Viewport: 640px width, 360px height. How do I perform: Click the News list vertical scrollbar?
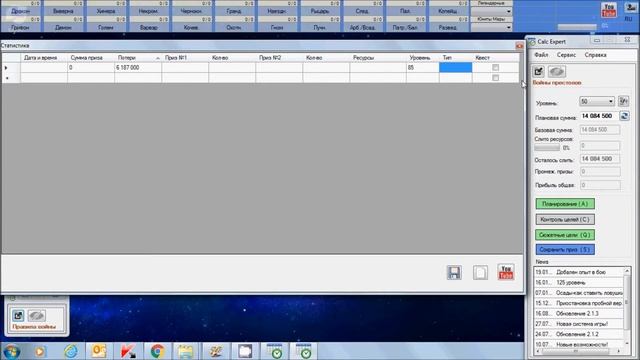pyautogui.click(x=627, y=307)
